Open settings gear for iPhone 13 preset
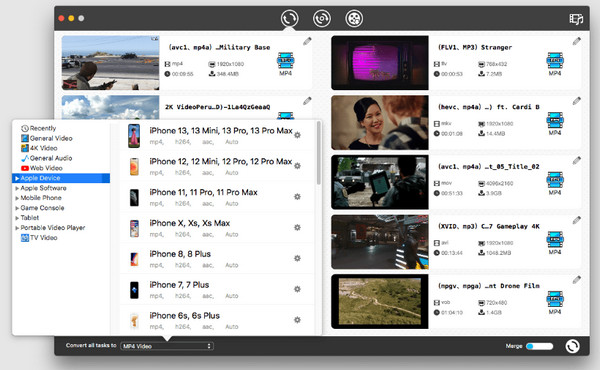This screenshot has height=370, width=600. [x=297, y=135]
